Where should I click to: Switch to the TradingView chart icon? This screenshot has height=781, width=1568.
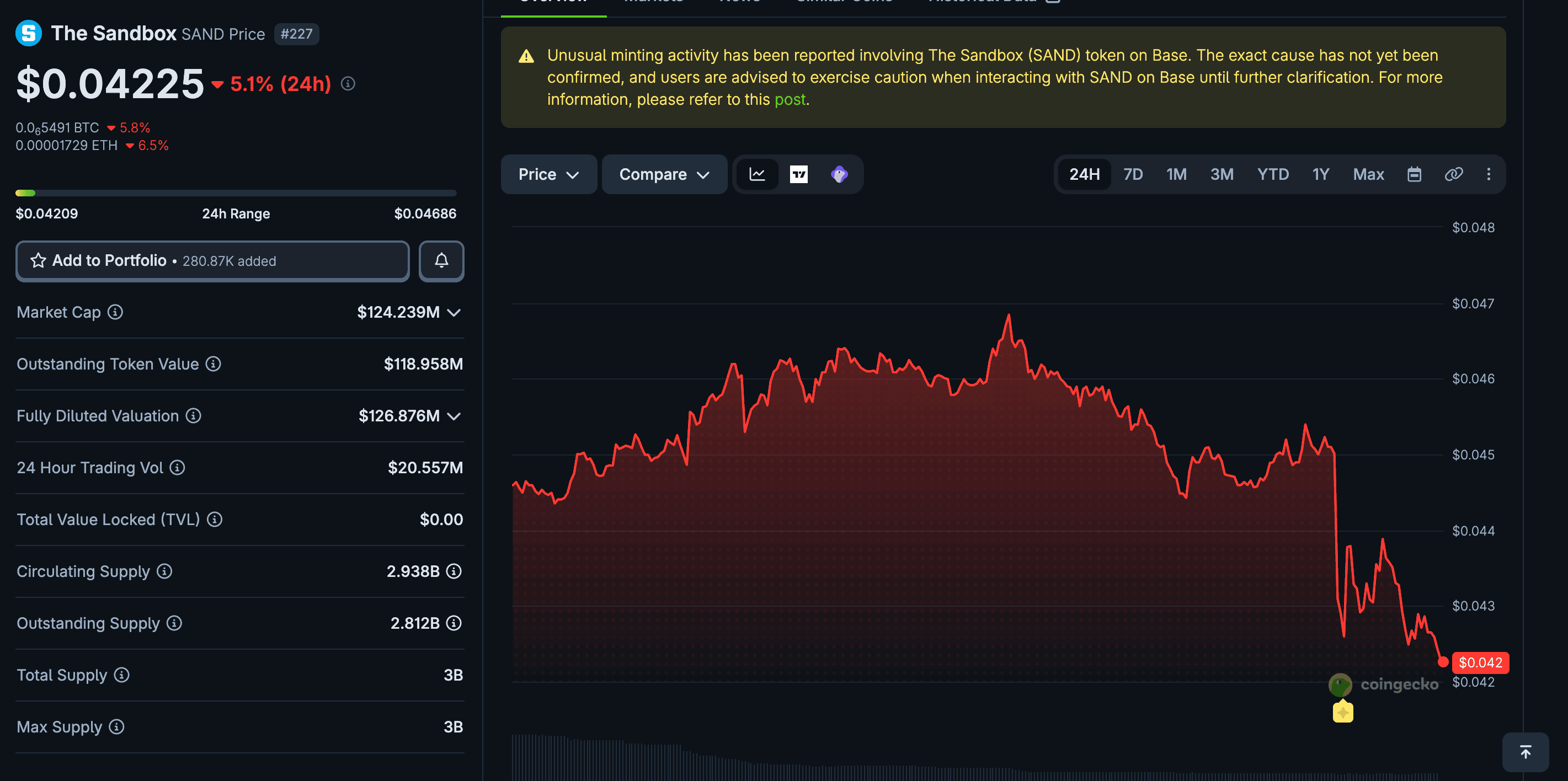pyautogui.click(x=798, y=174)
